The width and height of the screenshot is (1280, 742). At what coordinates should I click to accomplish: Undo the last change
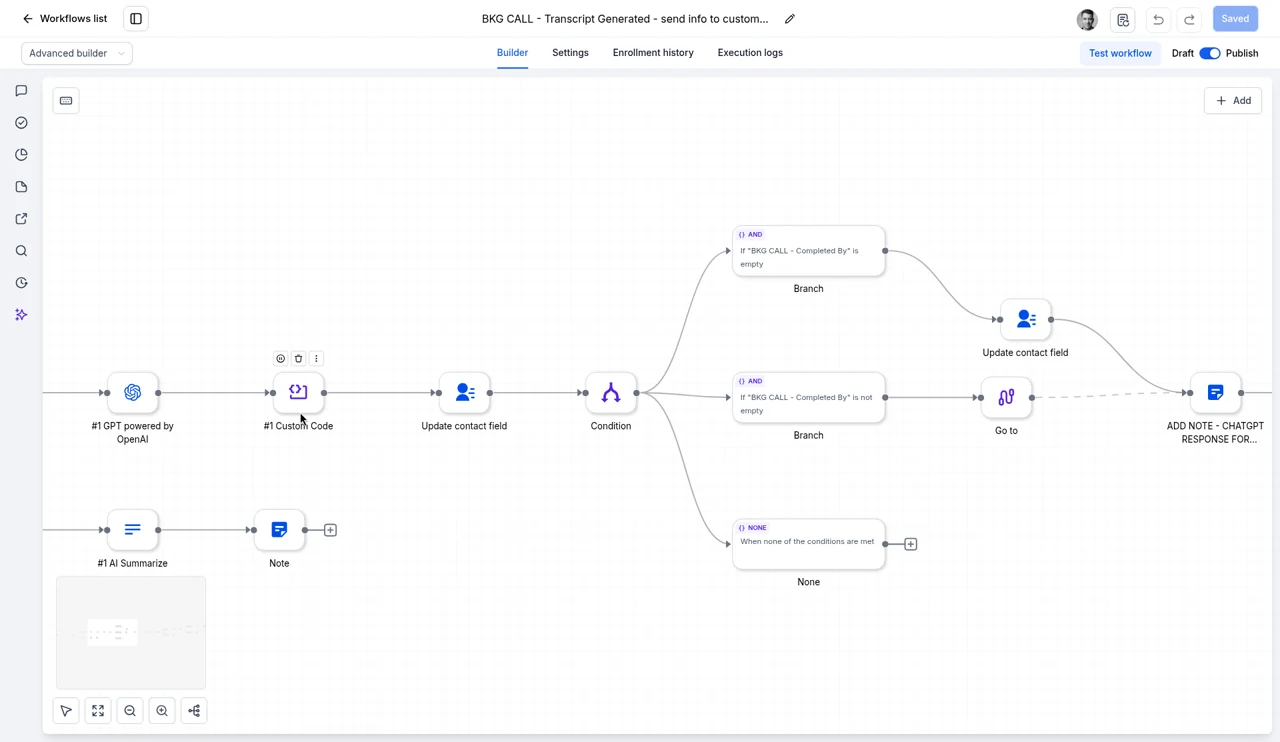(x=1158, y=19)
